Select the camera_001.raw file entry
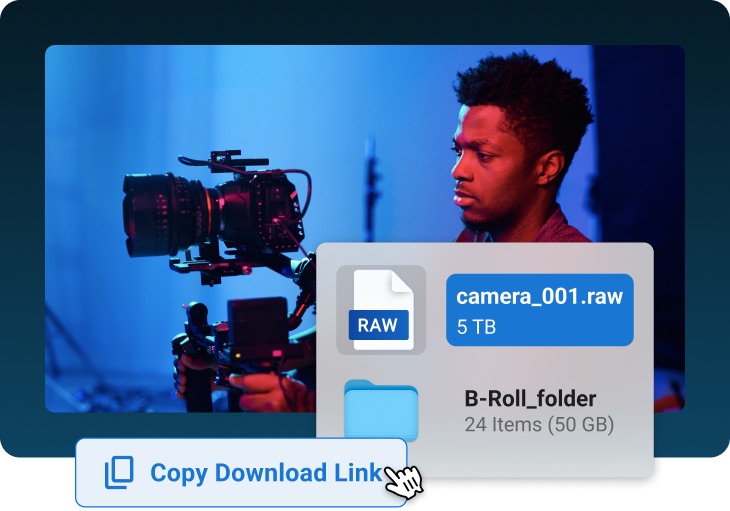 (x=539, y=309)
